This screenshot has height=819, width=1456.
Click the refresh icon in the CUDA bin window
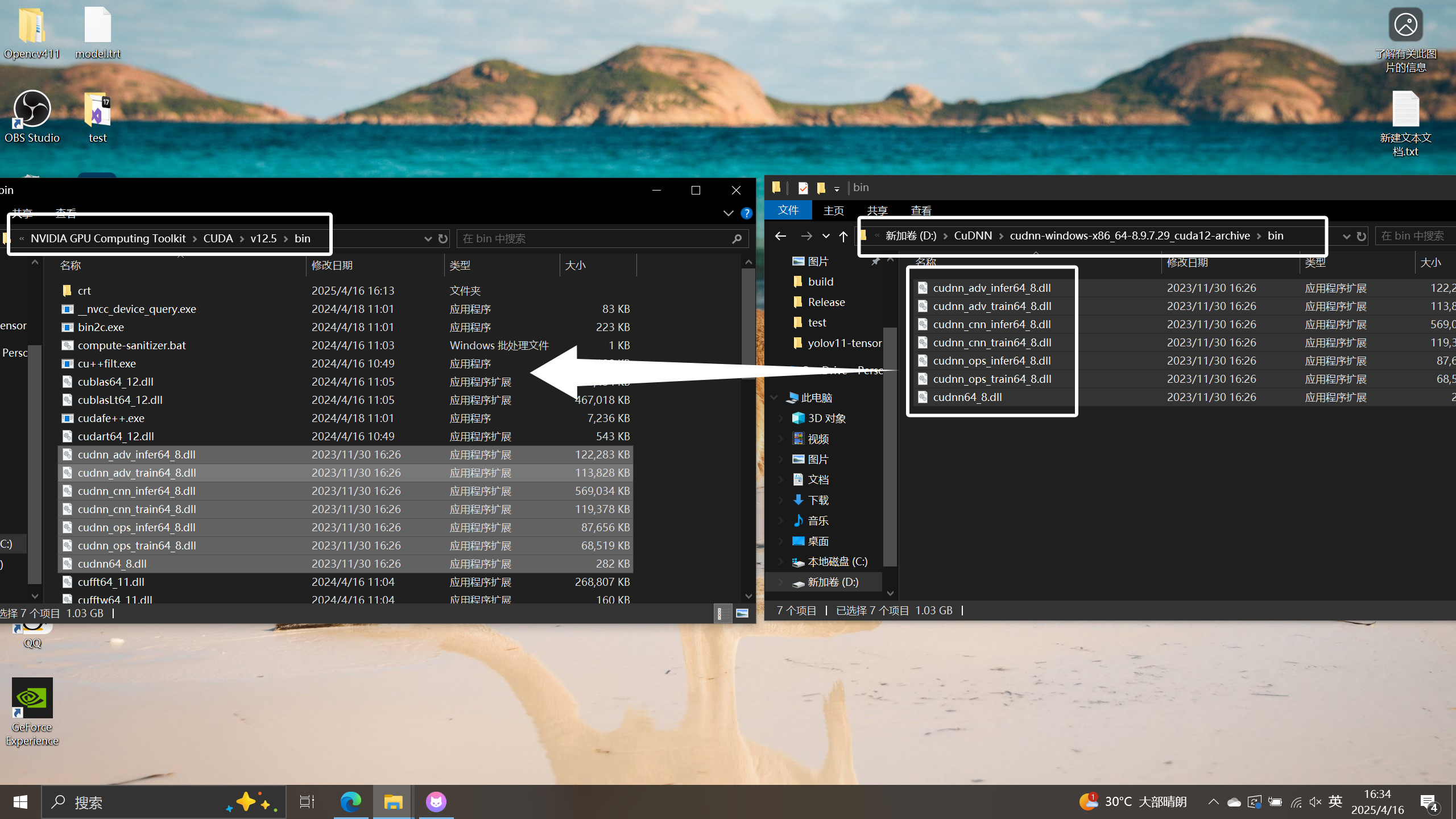(443, 239)
